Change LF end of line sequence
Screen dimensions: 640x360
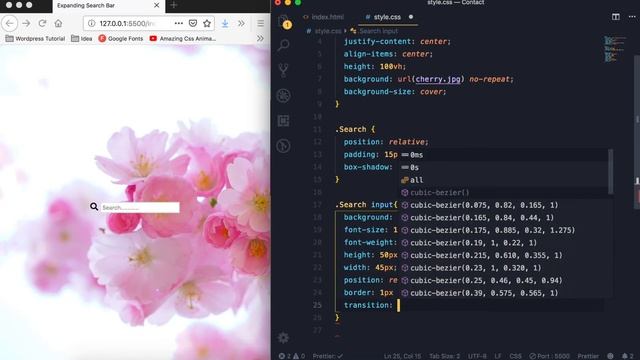(498, 356)
